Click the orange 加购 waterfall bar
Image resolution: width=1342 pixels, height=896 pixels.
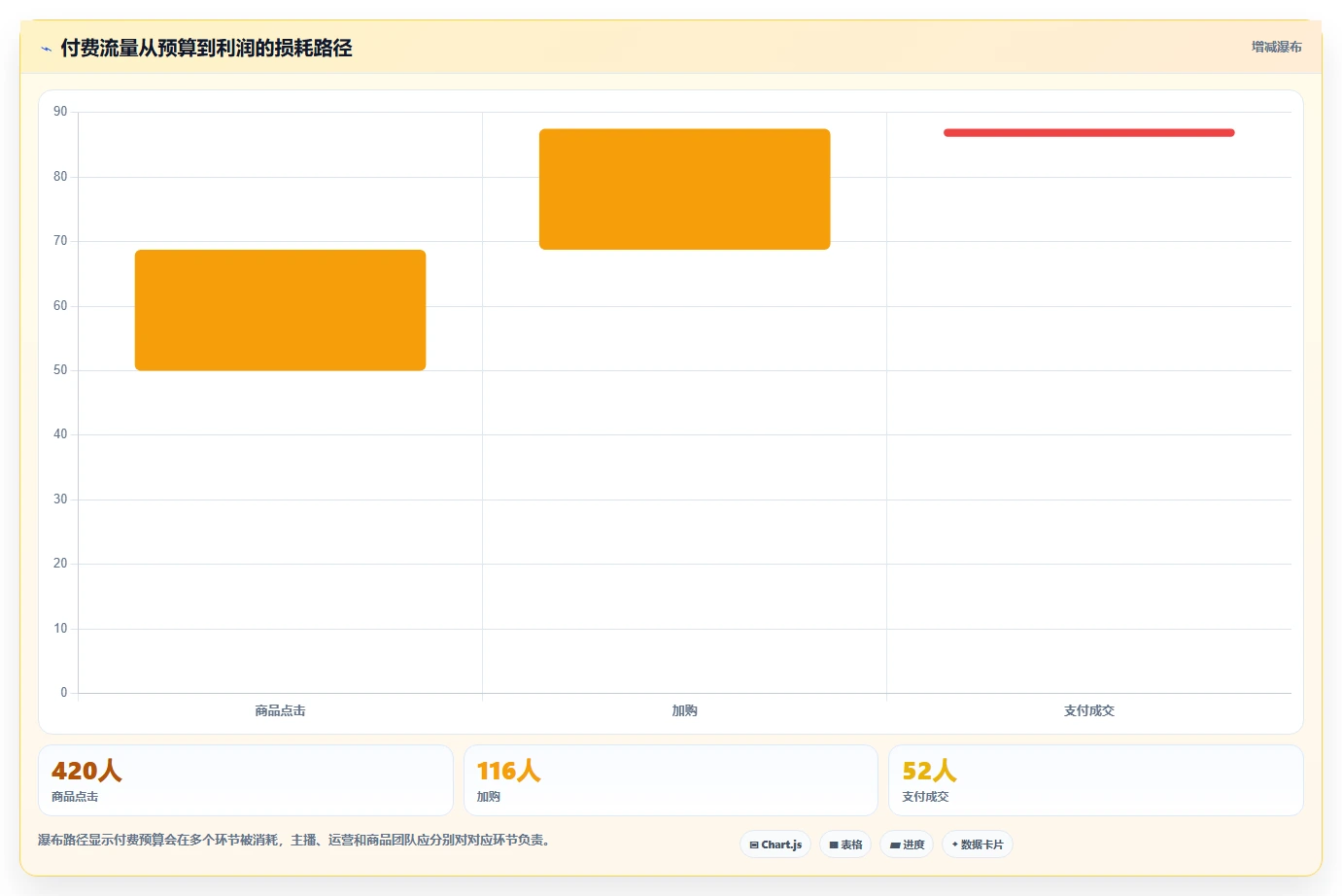[684, 190]
